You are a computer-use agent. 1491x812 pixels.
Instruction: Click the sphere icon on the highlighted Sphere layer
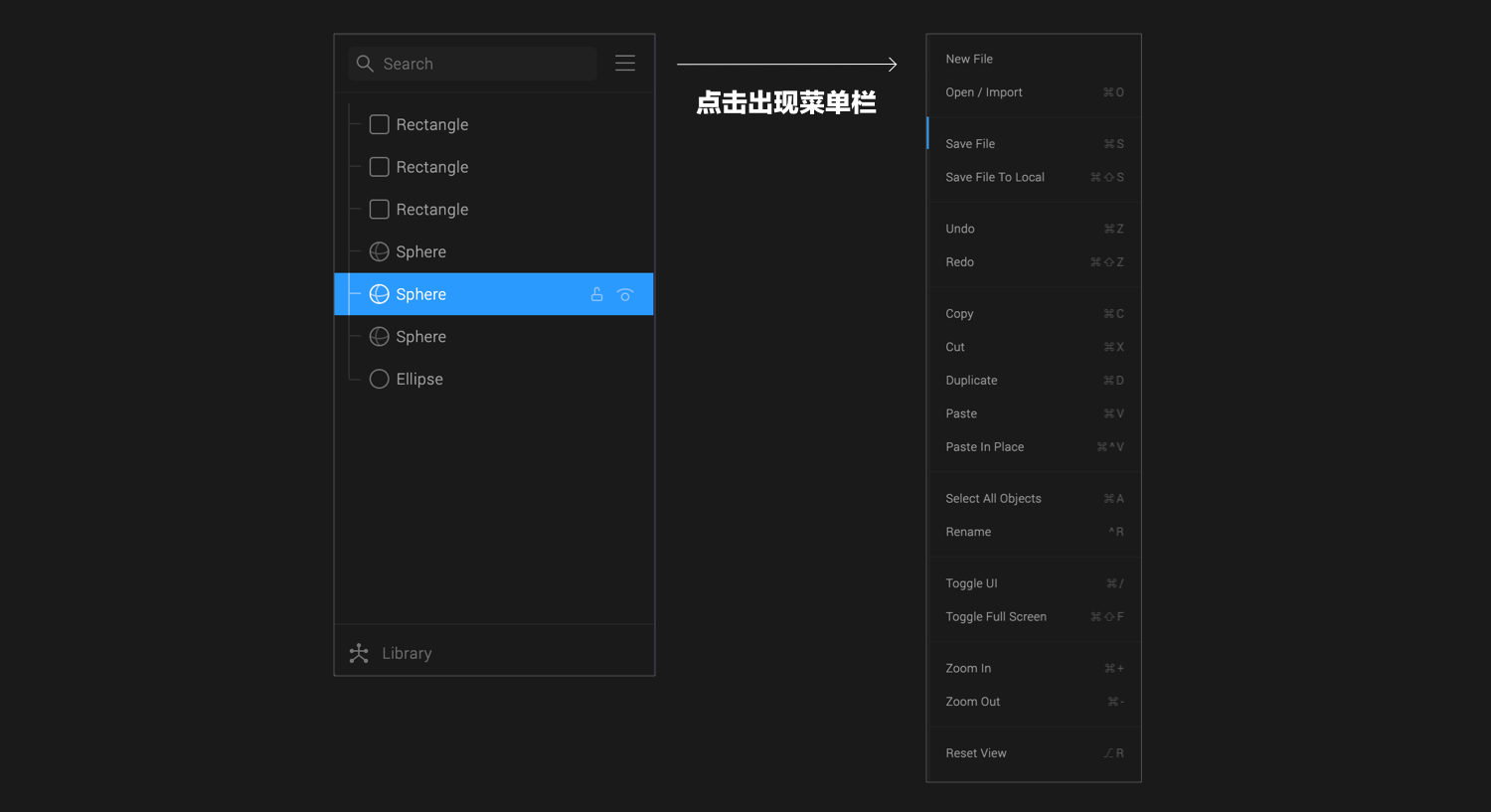(379, 293)
